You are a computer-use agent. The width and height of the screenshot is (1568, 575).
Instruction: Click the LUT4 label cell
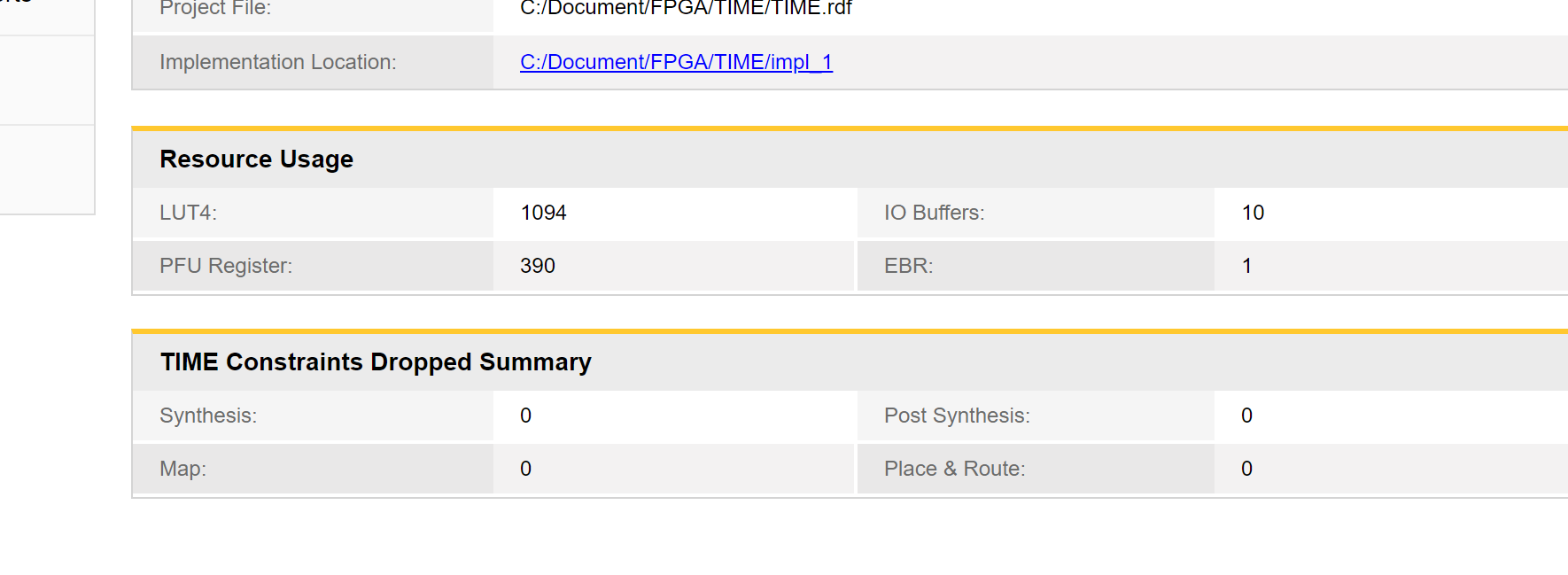[x=188, y=213]
